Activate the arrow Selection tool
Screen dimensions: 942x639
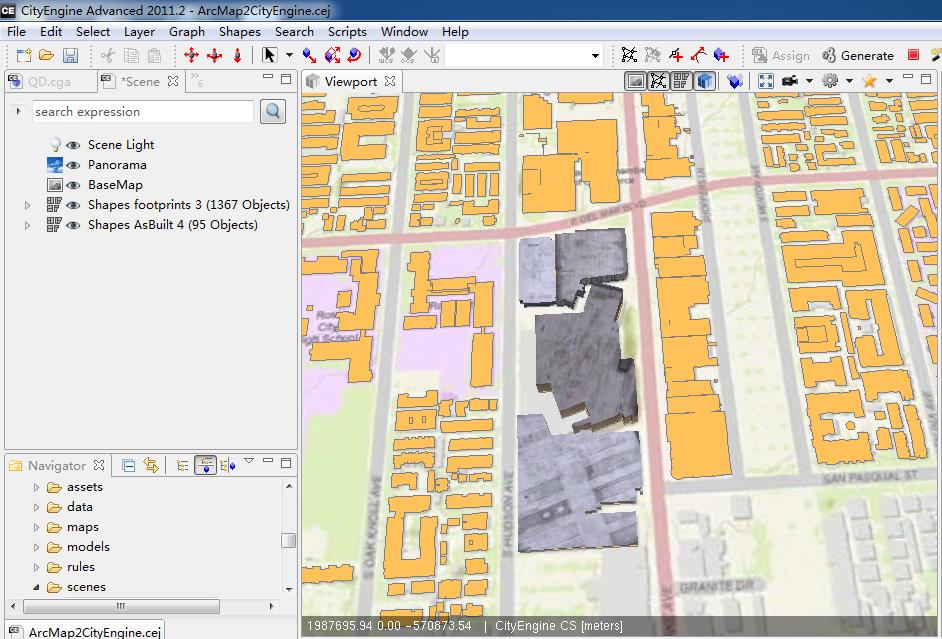tap(269, 55)
